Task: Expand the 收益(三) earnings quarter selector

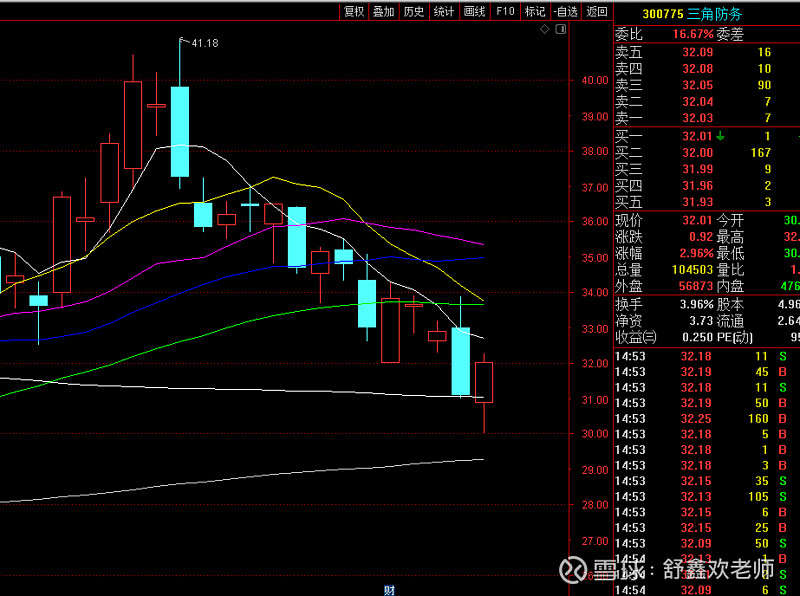Action: [637, 337]
